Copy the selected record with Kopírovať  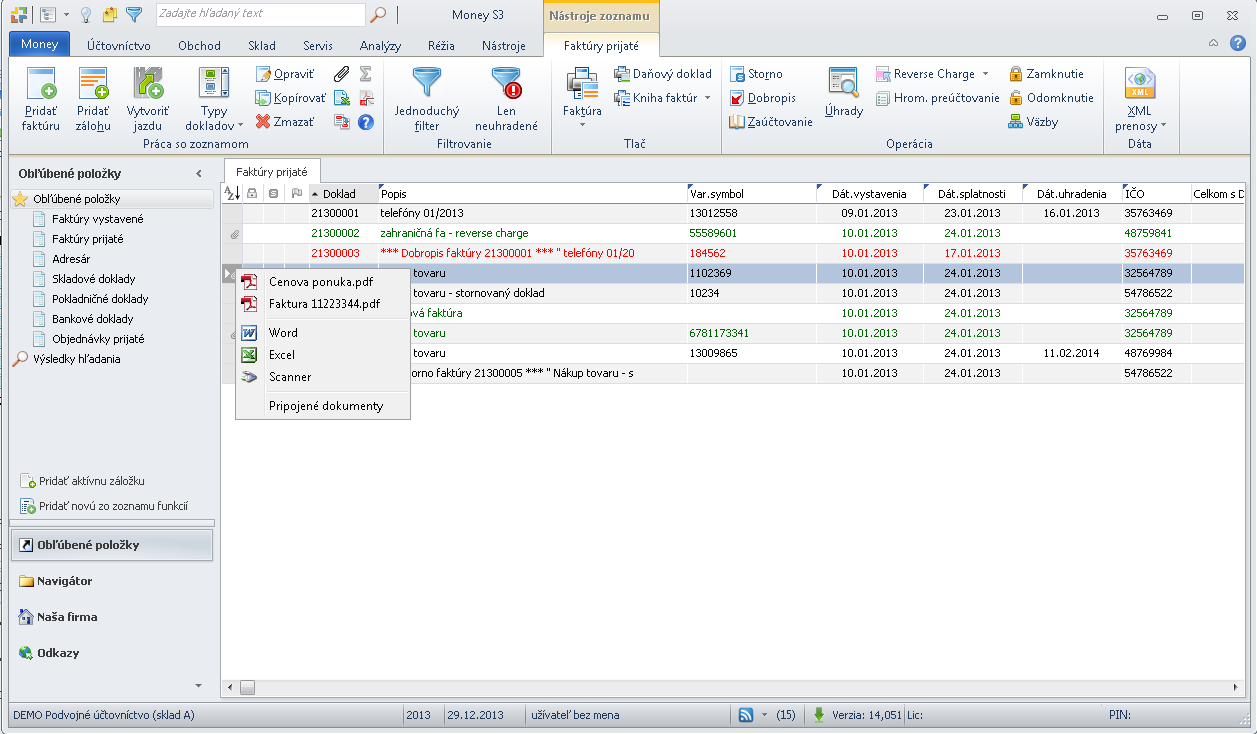click(291, 98)
